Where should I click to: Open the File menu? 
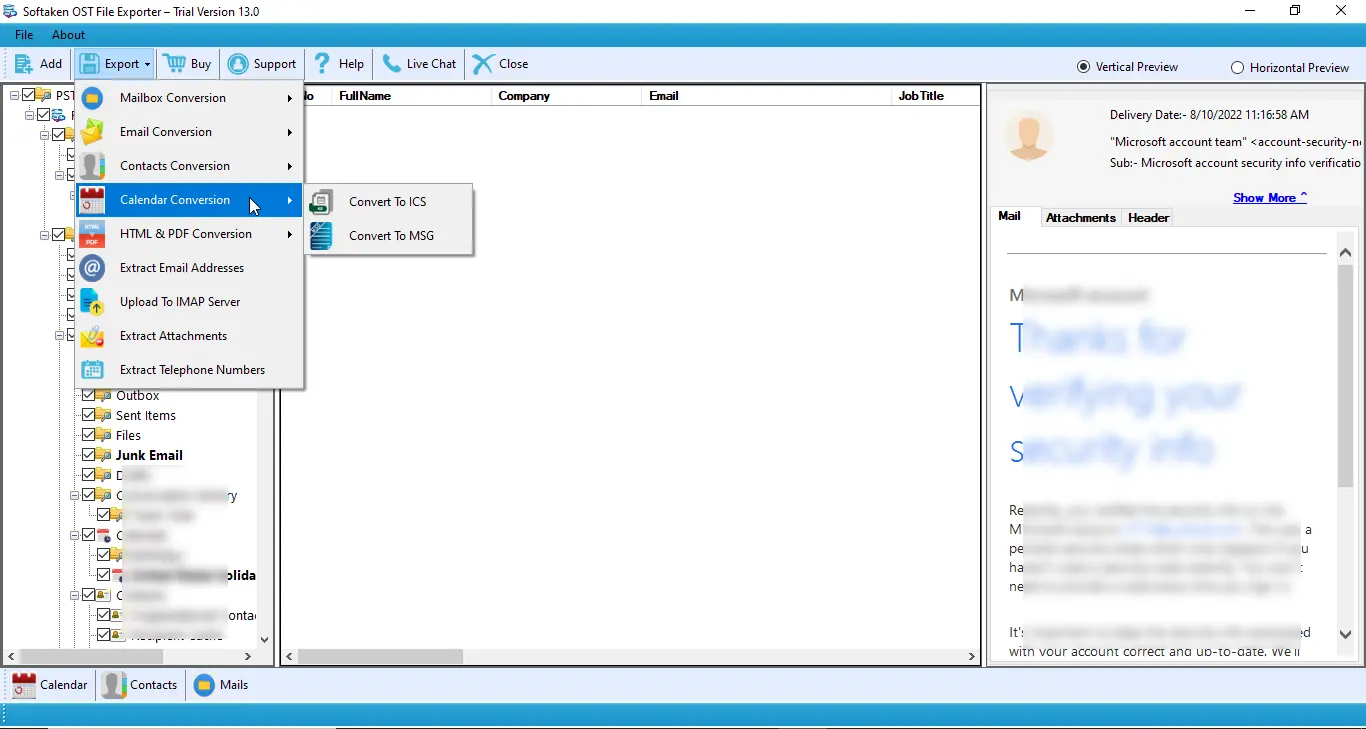pyautogui.click(x=23, y=34)
